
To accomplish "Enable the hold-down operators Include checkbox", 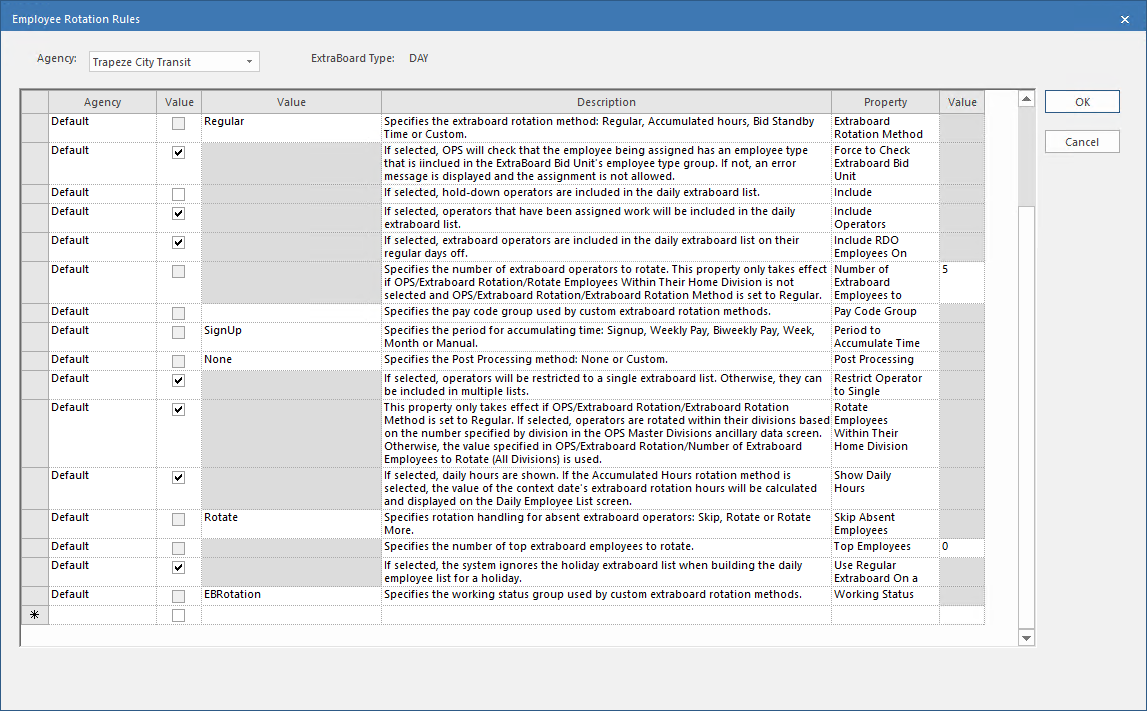I will coord(179,194).
